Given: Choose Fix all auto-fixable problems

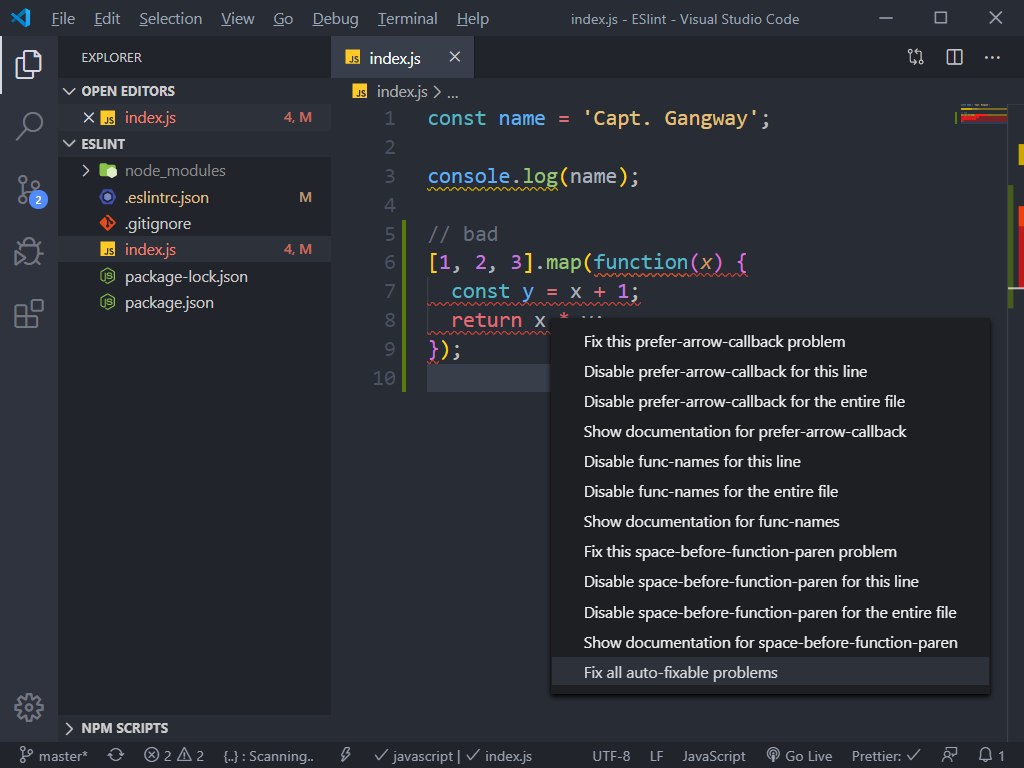Looking at the screenshot, I should coord(771,673).
